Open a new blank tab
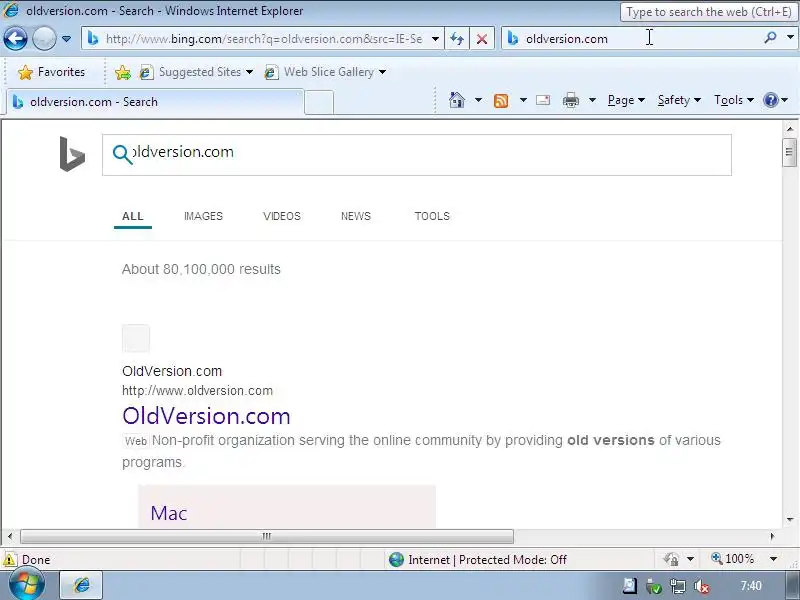Image resolution: width=800 pixels, height=600 pixels. tap(319, 102)
